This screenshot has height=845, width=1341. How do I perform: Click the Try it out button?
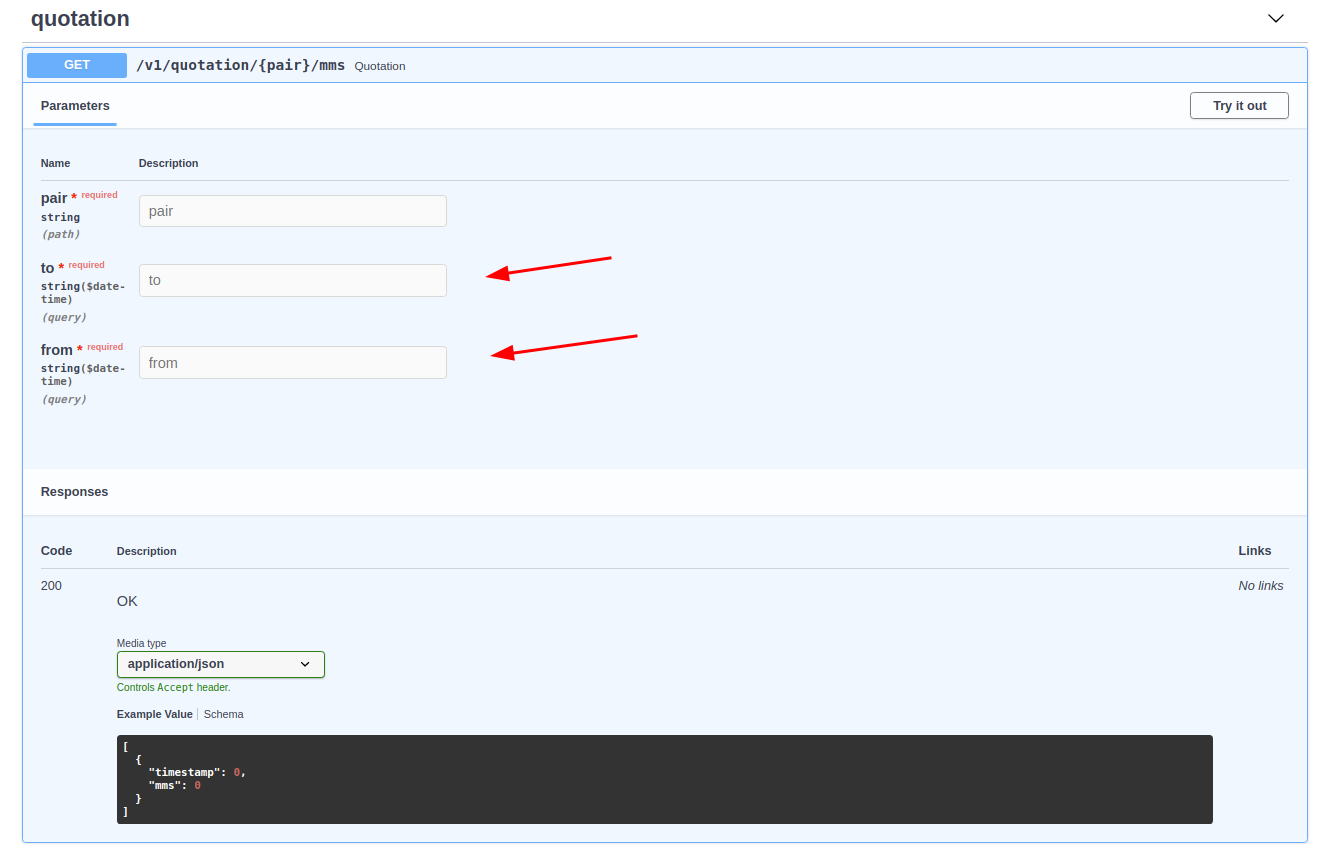click(1239, 106)
